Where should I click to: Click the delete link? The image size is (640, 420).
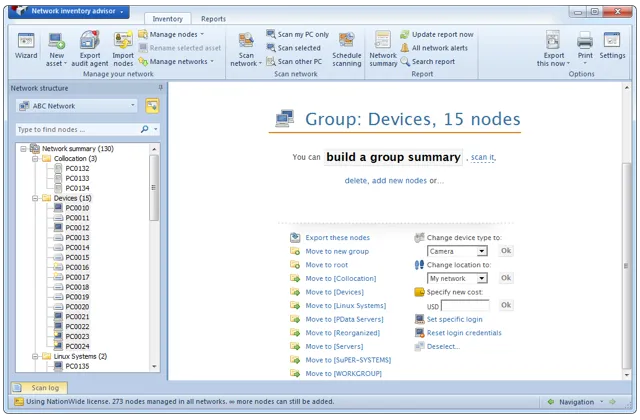356,180
